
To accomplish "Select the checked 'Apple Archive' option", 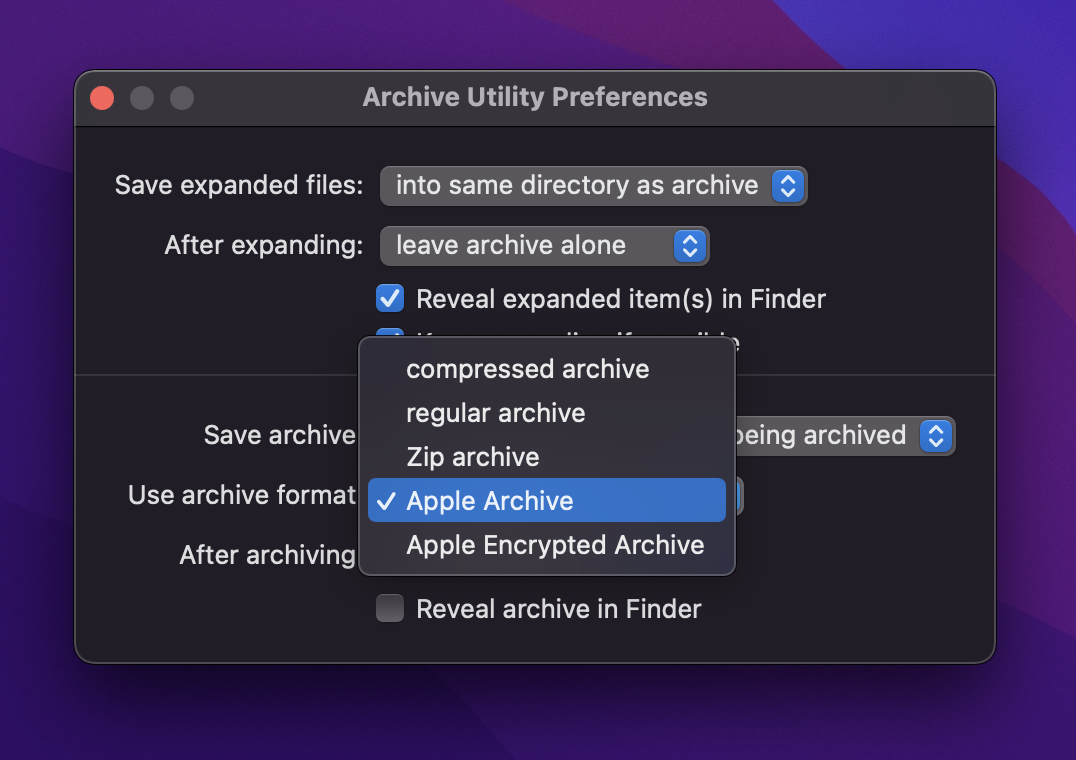I will [489, 501].
